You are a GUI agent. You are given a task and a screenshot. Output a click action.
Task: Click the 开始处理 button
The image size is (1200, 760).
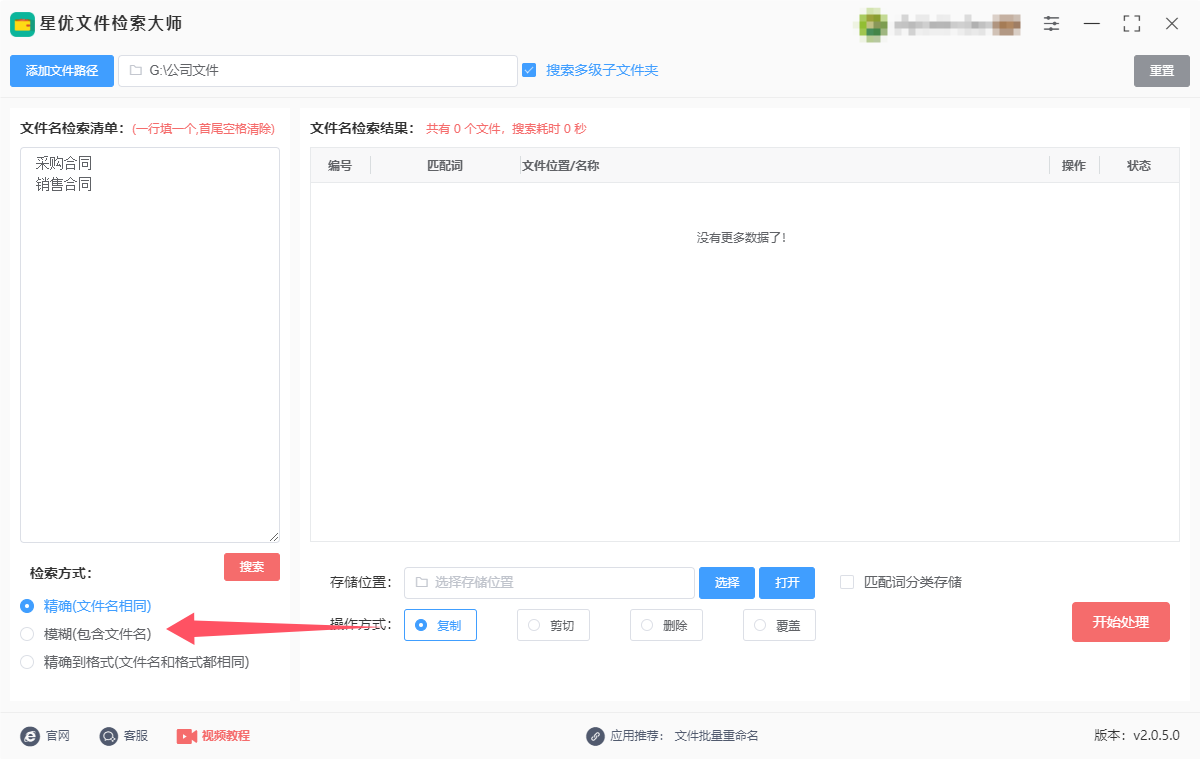coord(1121,622)
